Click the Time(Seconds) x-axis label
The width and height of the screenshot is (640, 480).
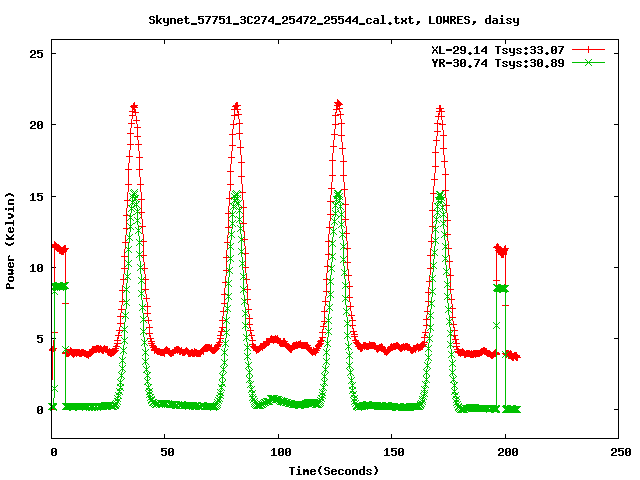pyautogui.click(x=333, y=471)
